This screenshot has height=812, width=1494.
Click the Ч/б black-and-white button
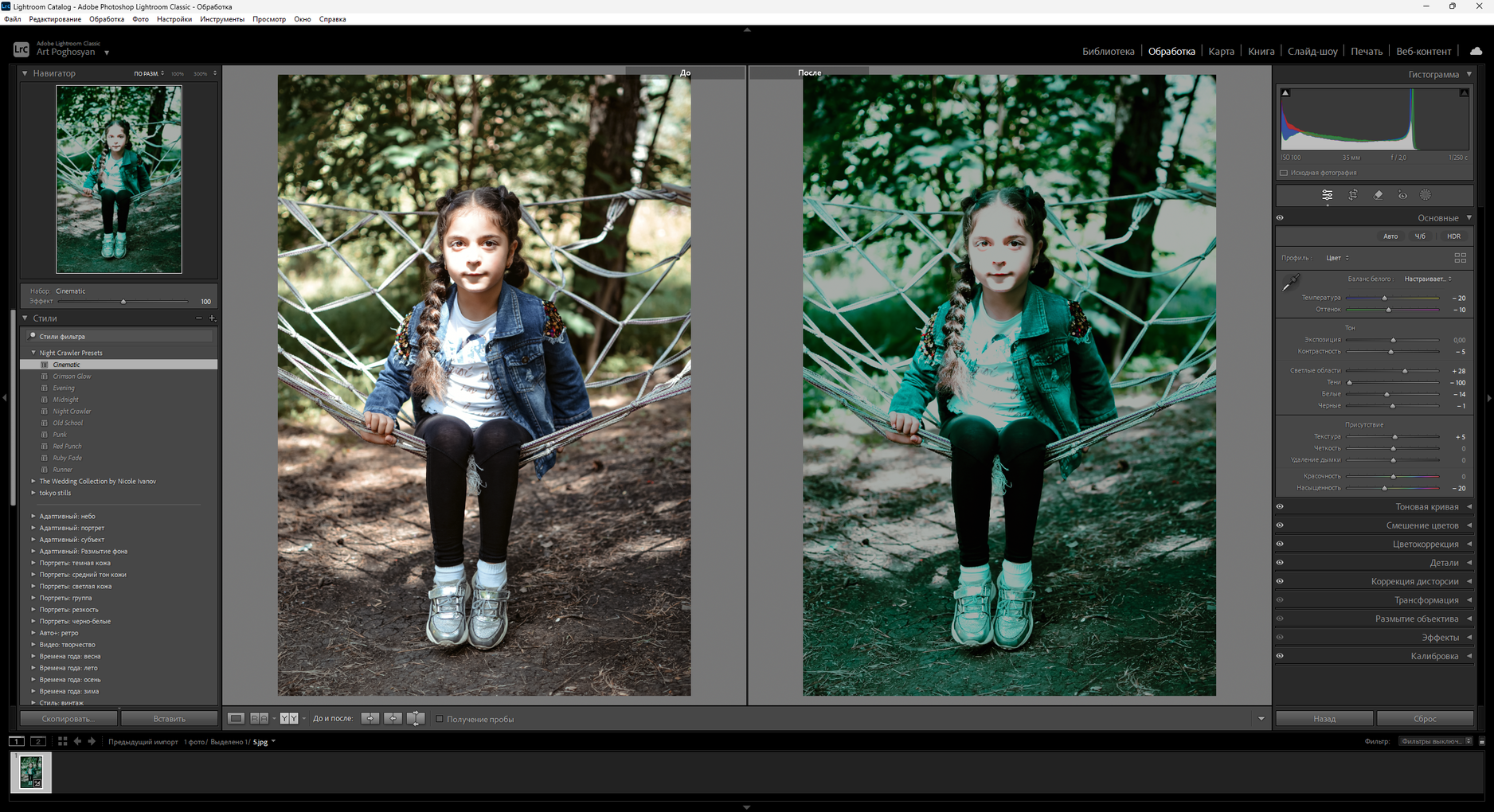click(1420, 236)
